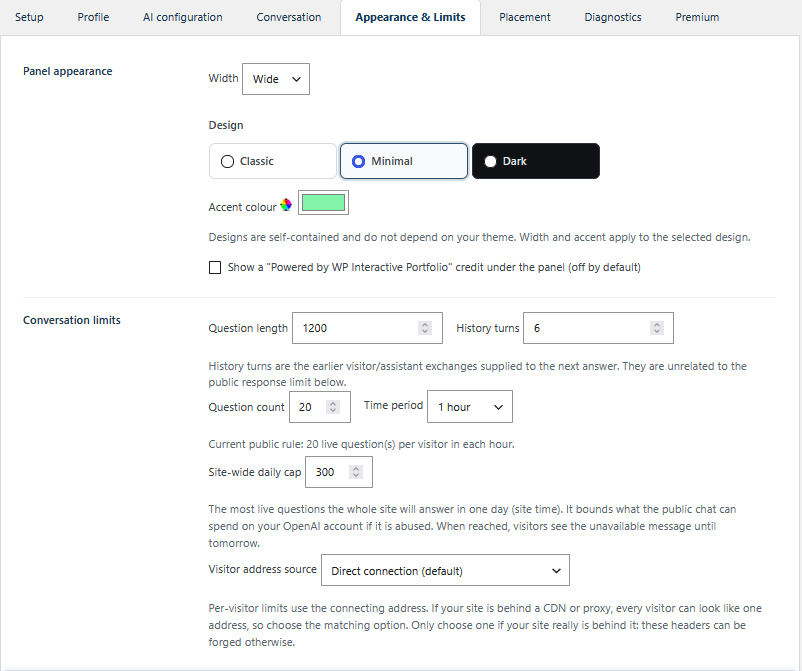The height and width of the screenshot is (671, 802).
Task: Adjust the Question count spinner arrows
Action: tap(333, 407)
